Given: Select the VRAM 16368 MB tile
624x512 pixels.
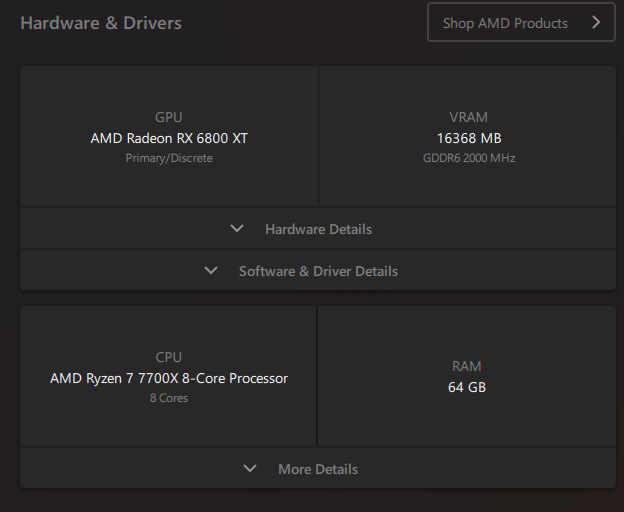Looking at the screenshot, I should pos(468,136).
